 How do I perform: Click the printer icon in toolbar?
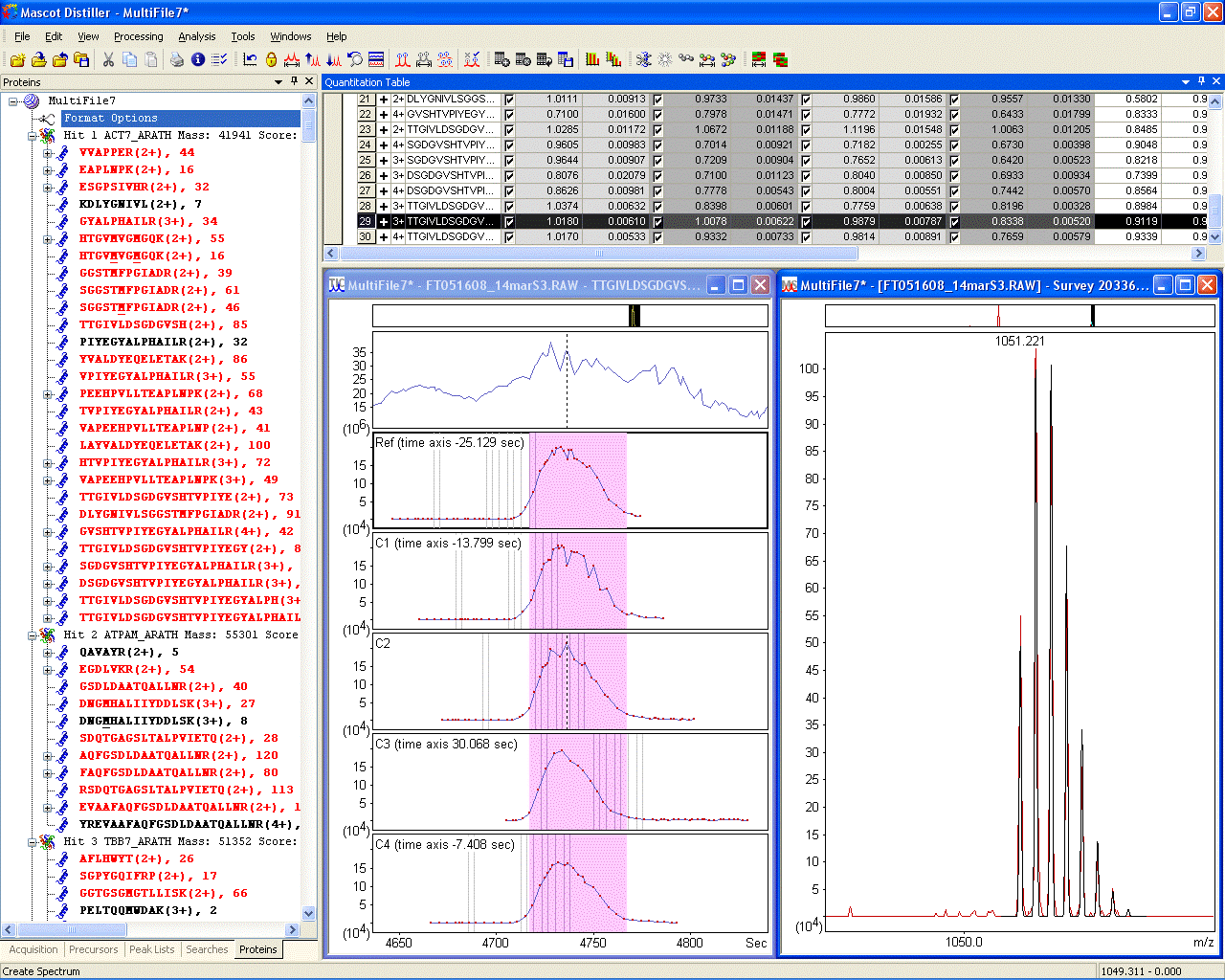pos(177,59)
